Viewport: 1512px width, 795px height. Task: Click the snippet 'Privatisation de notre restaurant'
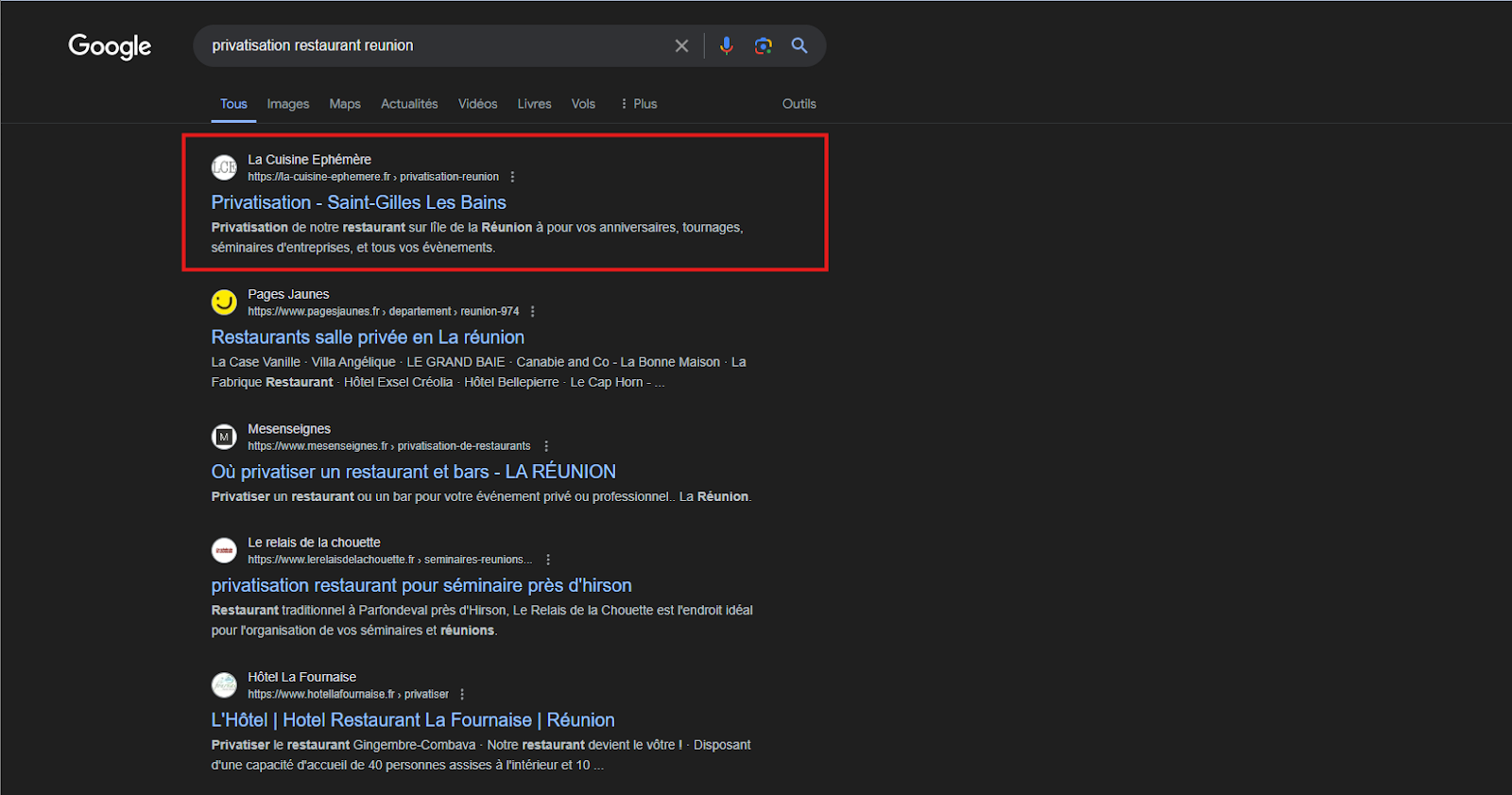click(x=477, y=237)
